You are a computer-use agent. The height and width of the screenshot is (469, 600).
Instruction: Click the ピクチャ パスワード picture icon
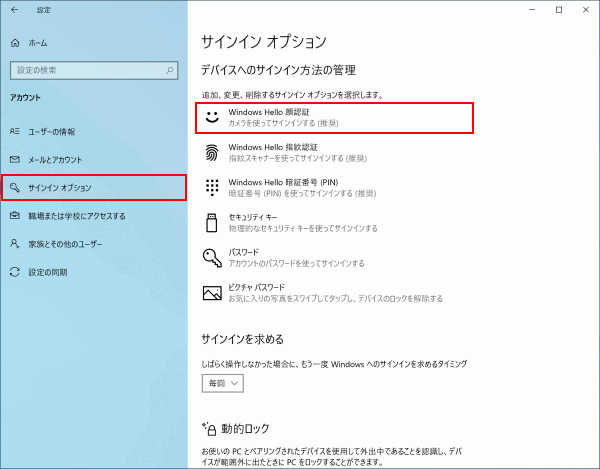click(x=212, y=293)
